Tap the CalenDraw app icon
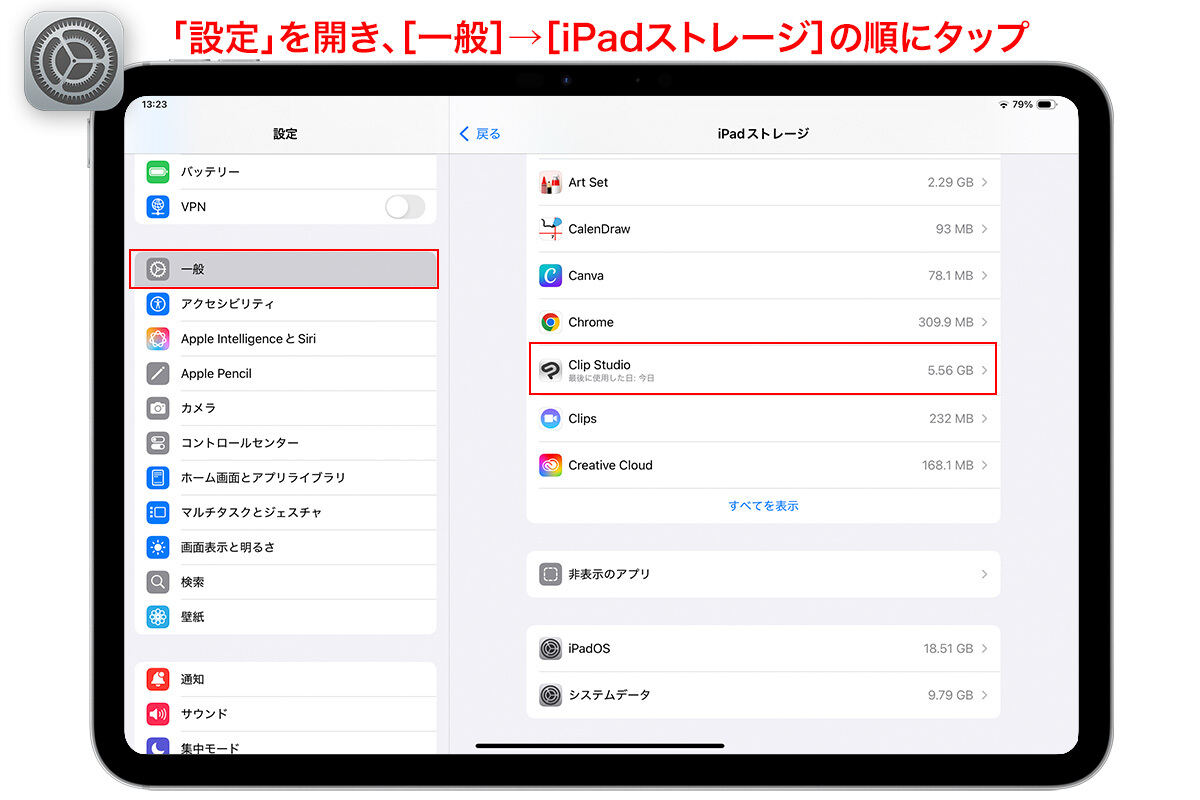 [x=550, y=229]
